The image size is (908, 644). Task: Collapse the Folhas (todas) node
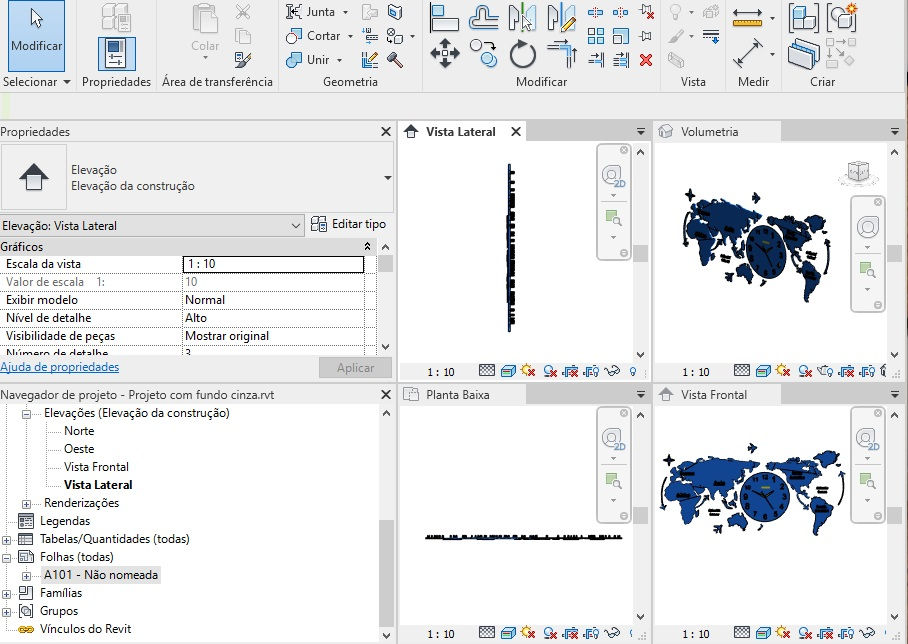6,558
